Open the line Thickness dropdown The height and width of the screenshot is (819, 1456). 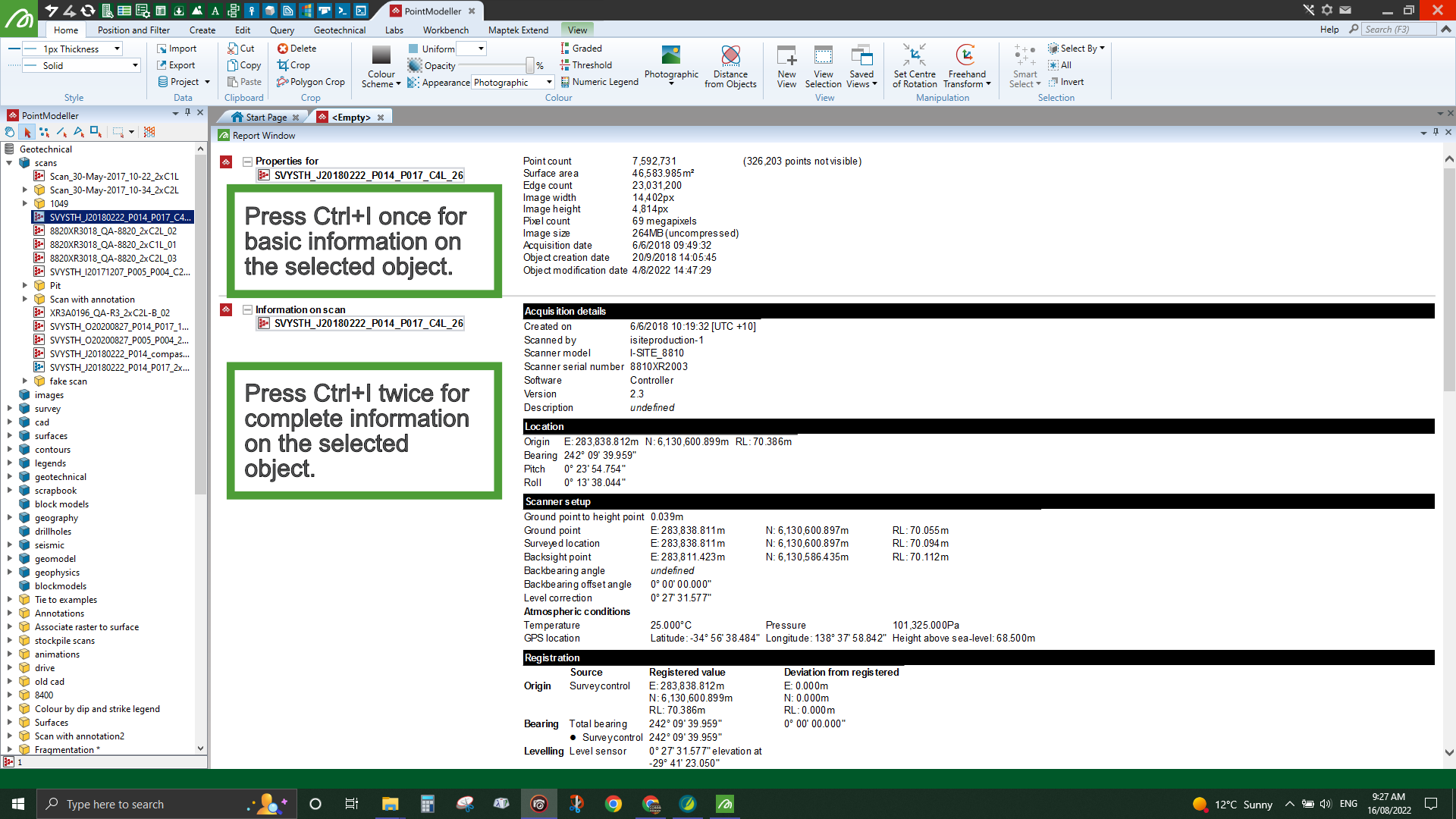point(117,49)
